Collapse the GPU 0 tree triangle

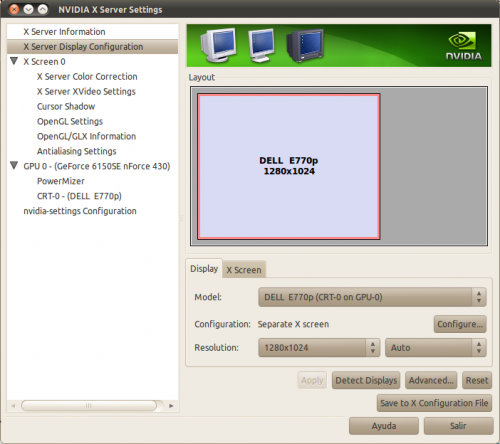click(x=14, y=165)
